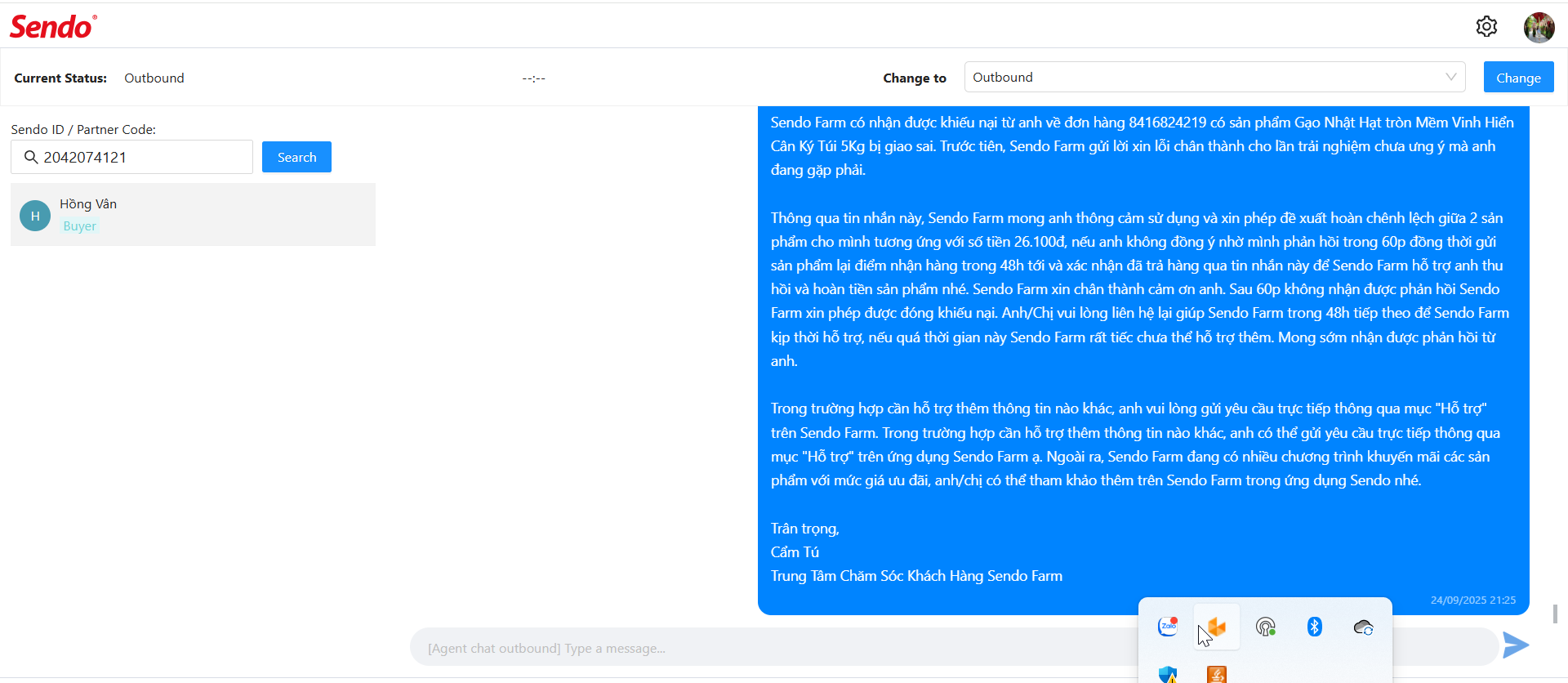
Task: Click the Buyer tag label
Action: tap(80, 226)
